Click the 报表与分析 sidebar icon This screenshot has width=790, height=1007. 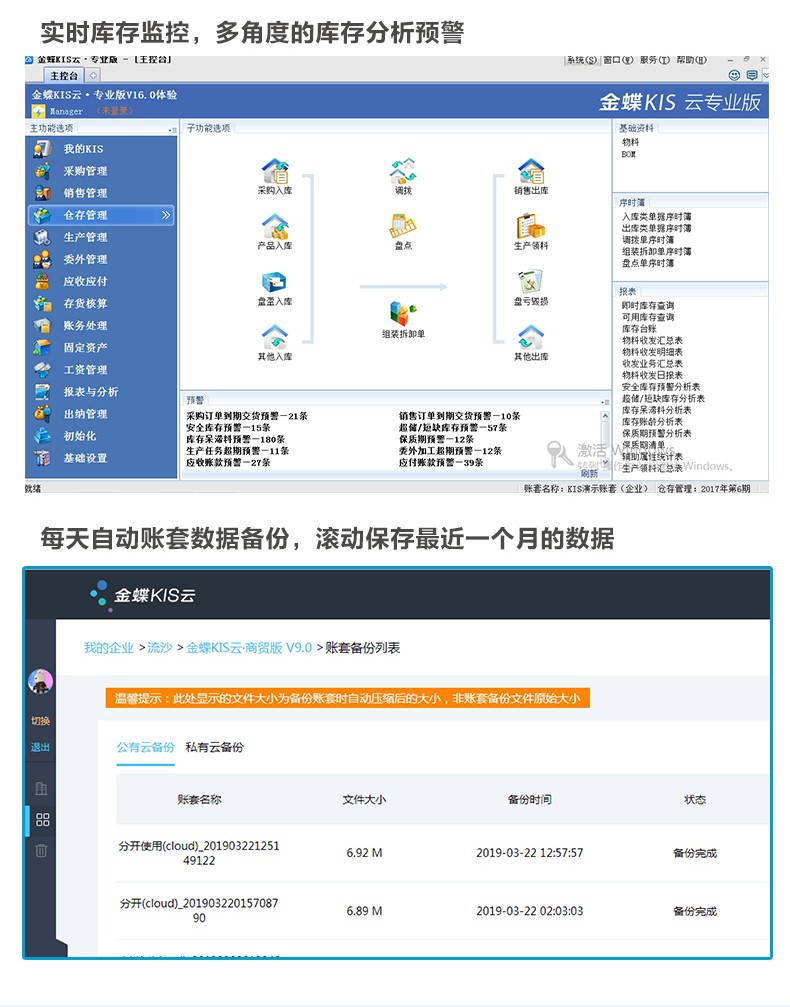click(x=42, y=392)
